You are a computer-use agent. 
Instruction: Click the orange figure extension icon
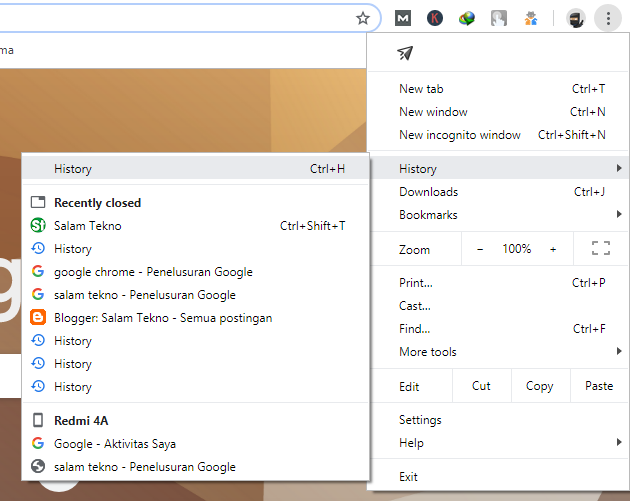[x=531, y=18]
